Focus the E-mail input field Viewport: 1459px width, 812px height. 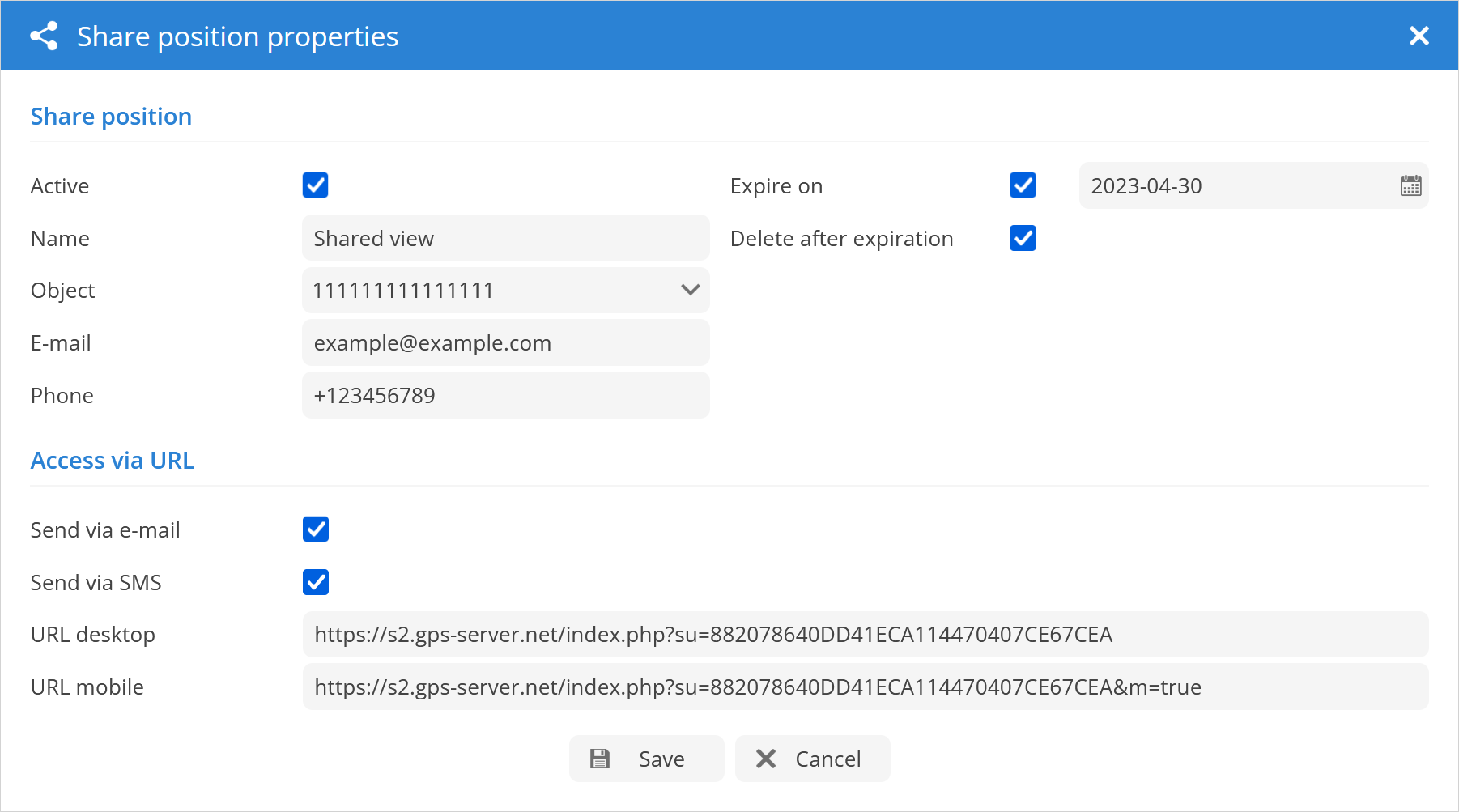[505, 343]
